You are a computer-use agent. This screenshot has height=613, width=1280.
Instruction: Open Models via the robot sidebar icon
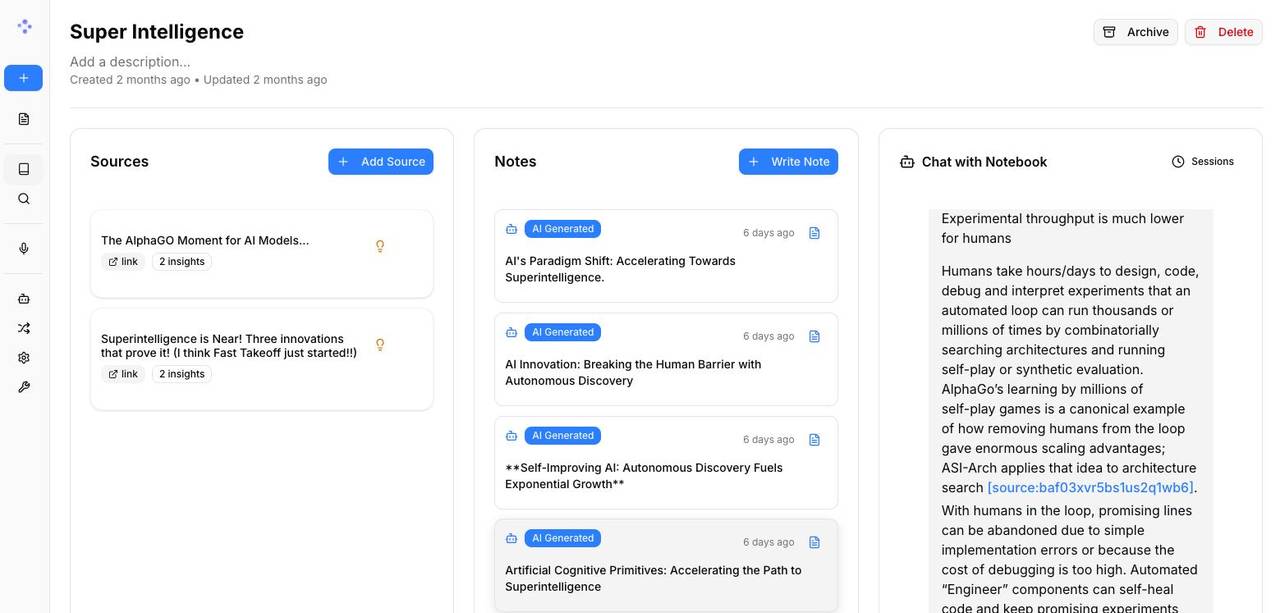click(24, 298)
